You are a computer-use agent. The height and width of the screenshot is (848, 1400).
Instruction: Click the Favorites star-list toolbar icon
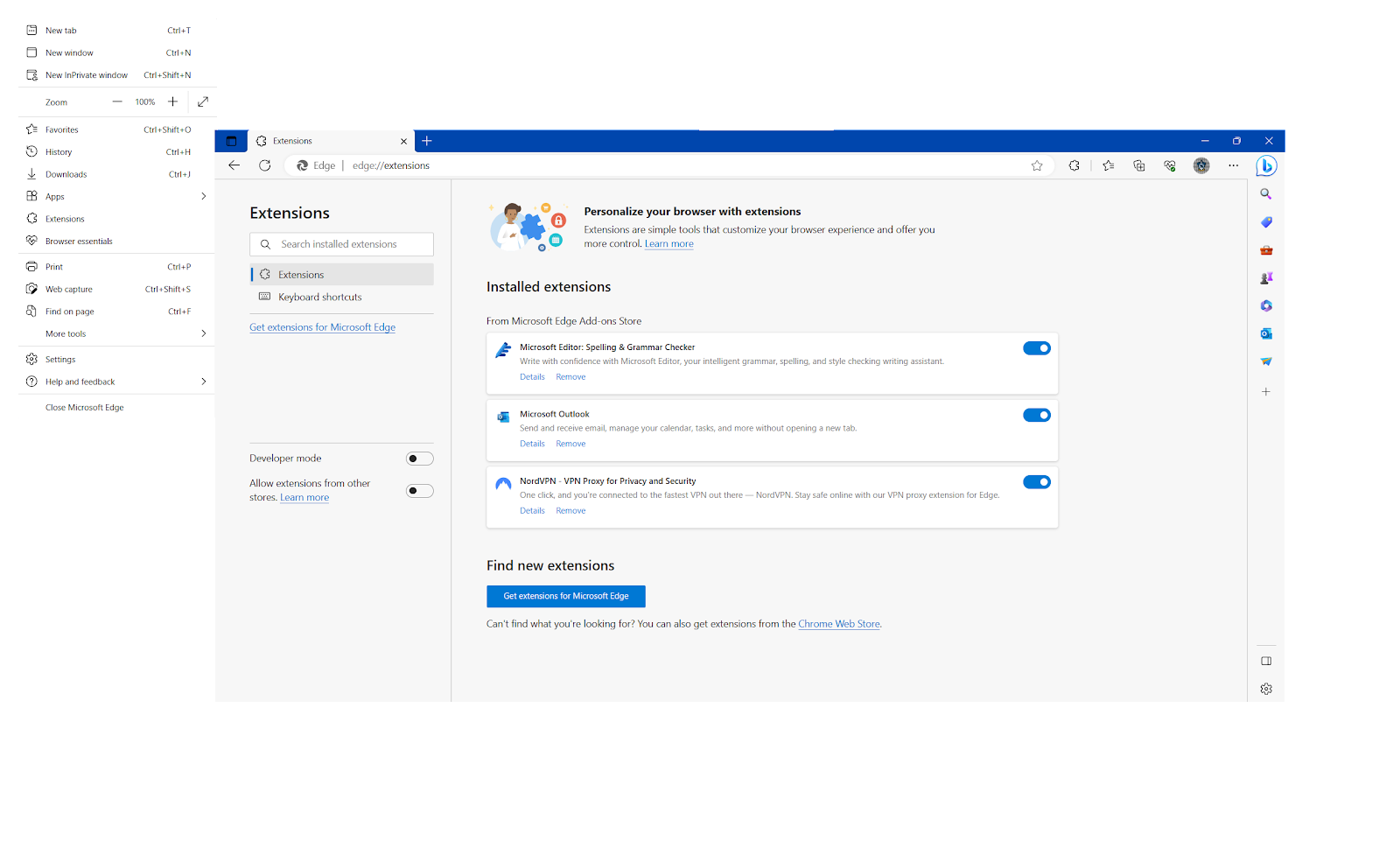click(1109, 165)
